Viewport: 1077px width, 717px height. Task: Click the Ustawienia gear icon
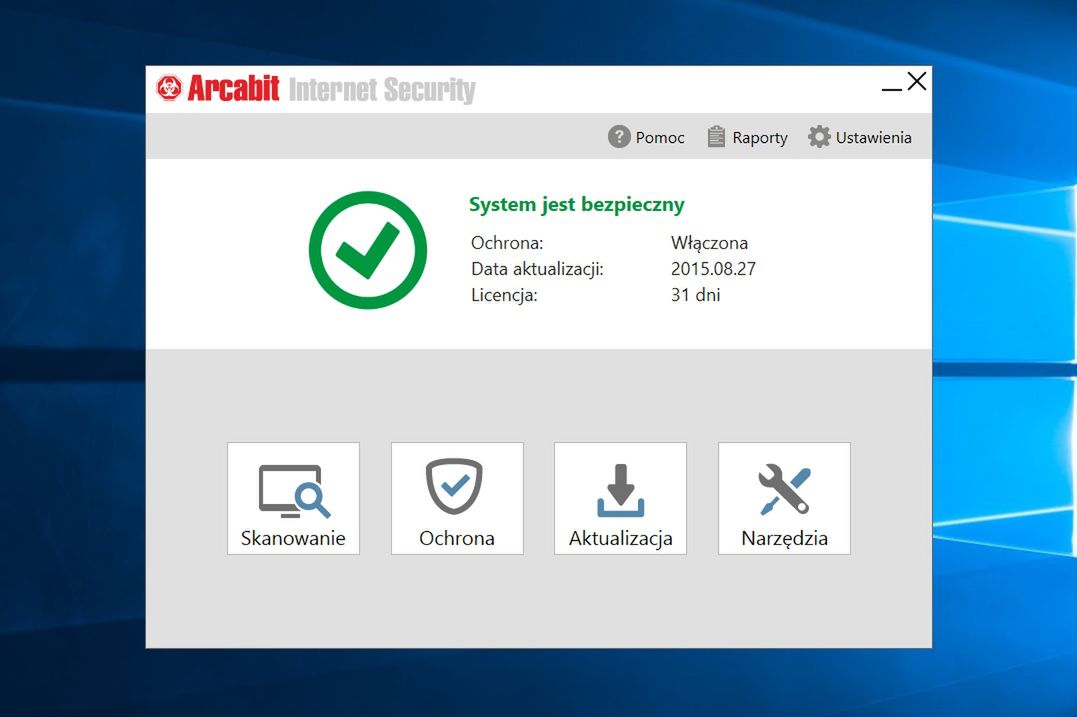tap(821, 136)
